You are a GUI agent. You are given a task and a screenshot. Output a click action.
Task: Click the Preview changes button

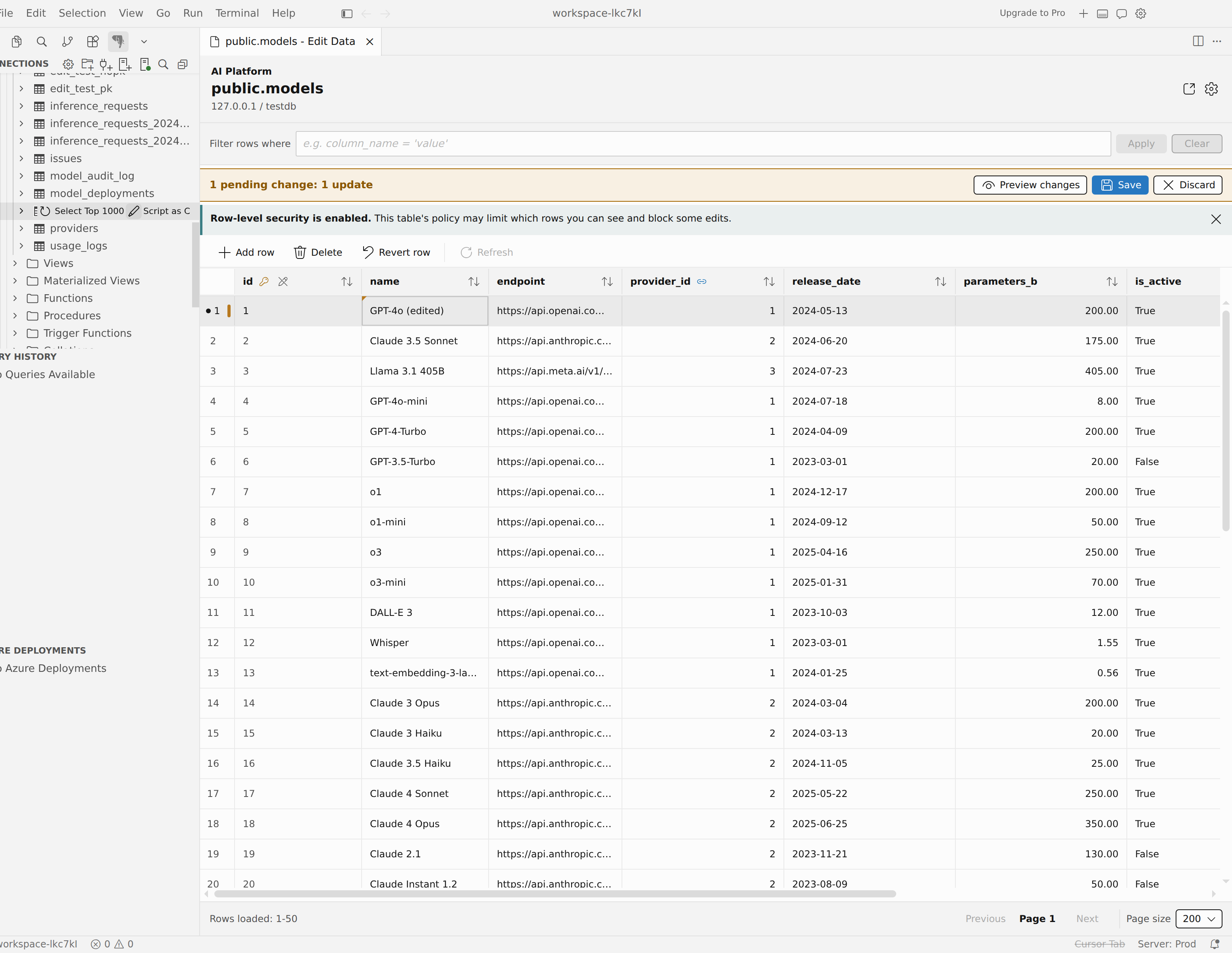[x=1030, y=185]
